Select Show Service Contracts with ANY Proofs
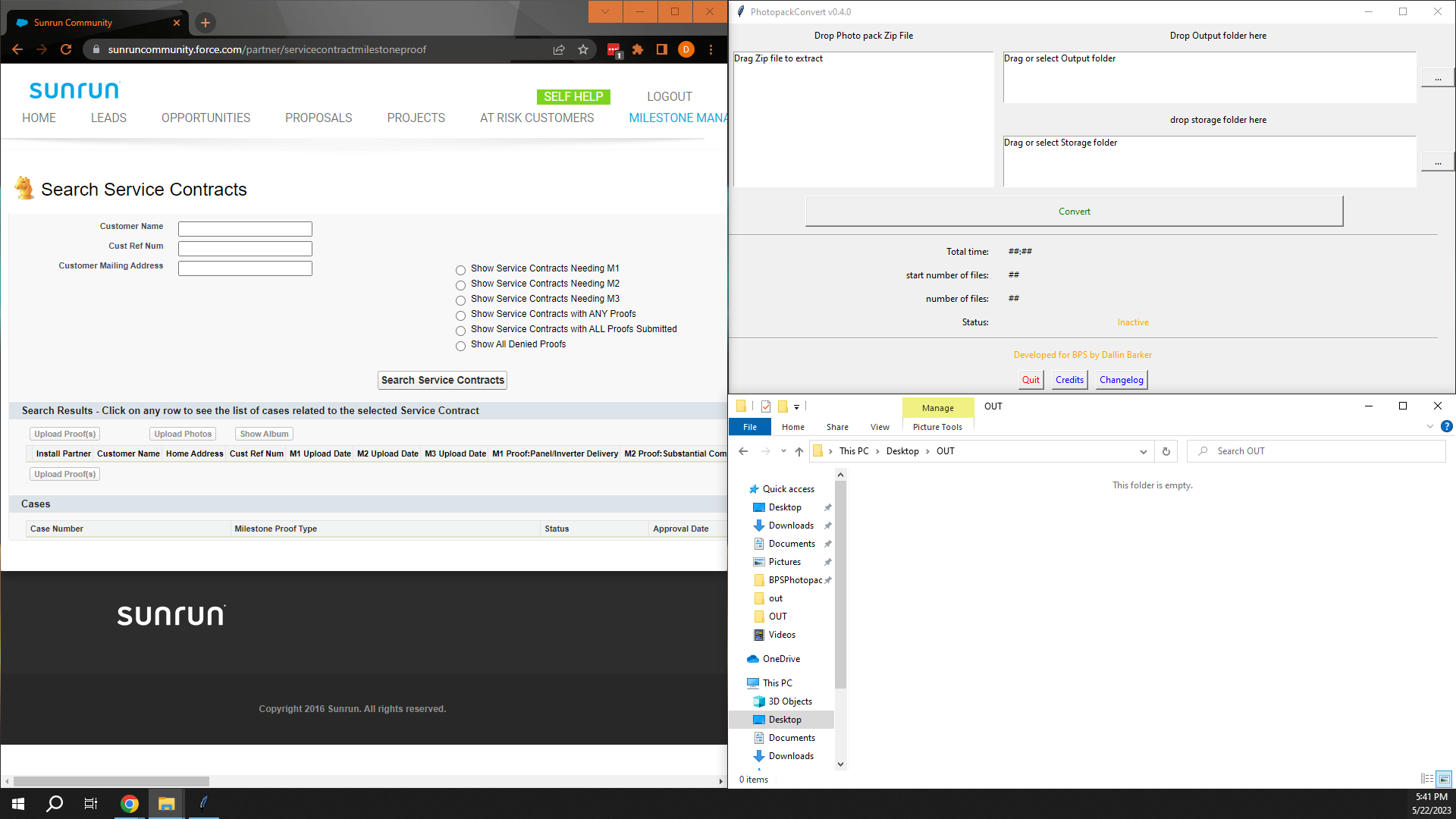Image resolution: width=1456 pixels, height=819 pixels. pos(460,315)
